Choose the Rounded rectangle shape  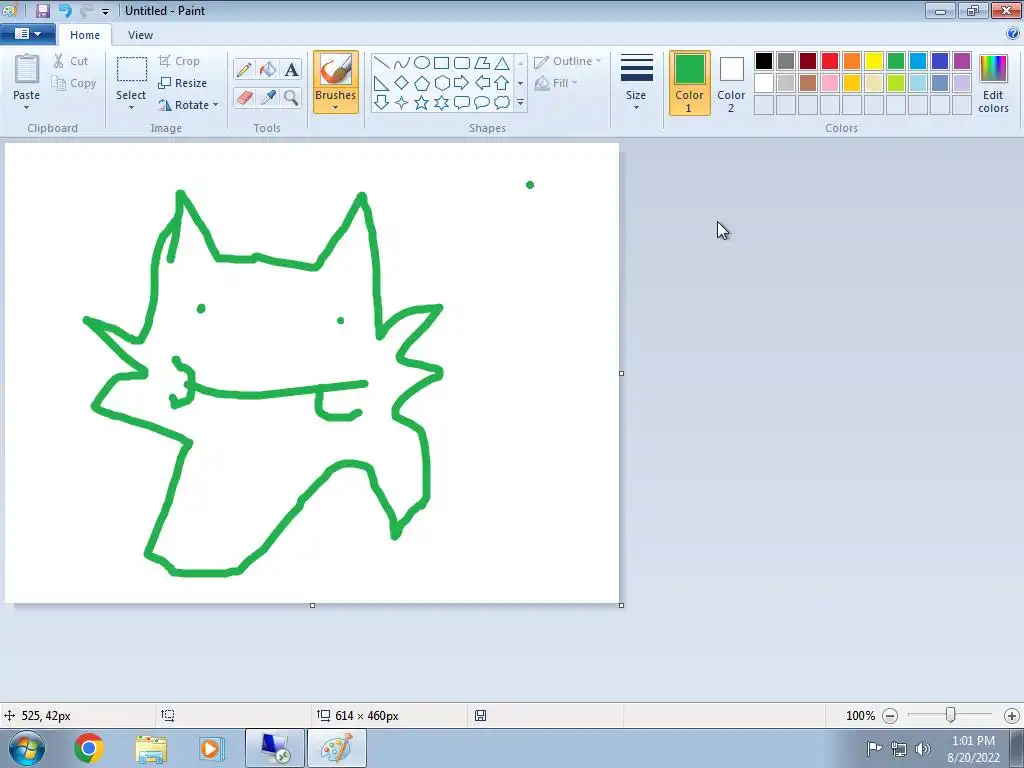(x=462, y=63)
